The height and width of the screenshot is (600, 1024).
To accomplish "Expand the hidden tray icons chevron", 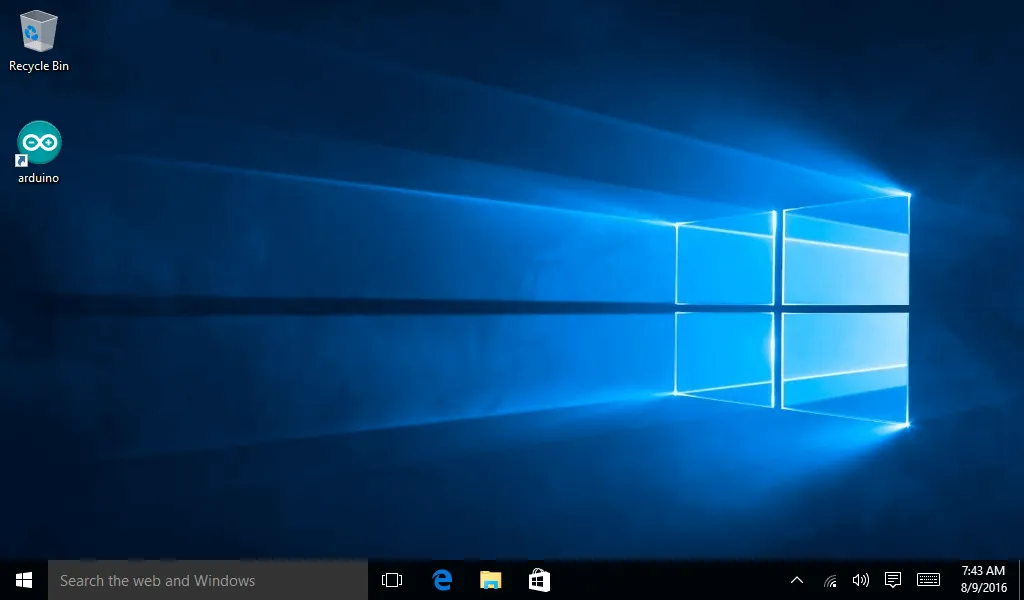I will [x=797, y=580].
